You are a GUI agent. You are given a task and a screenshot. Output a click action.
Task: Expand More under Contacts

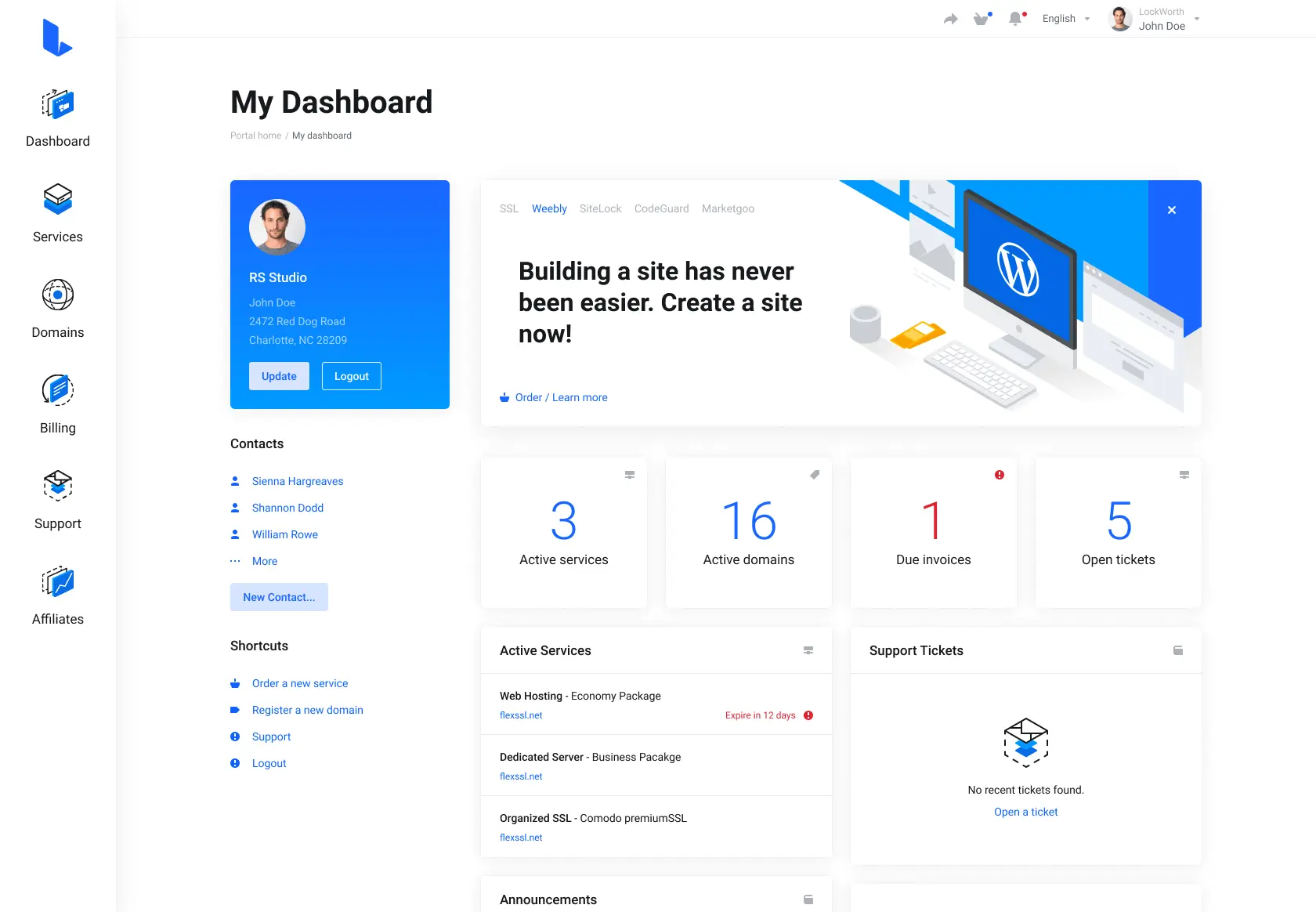(x=264, y=561)
